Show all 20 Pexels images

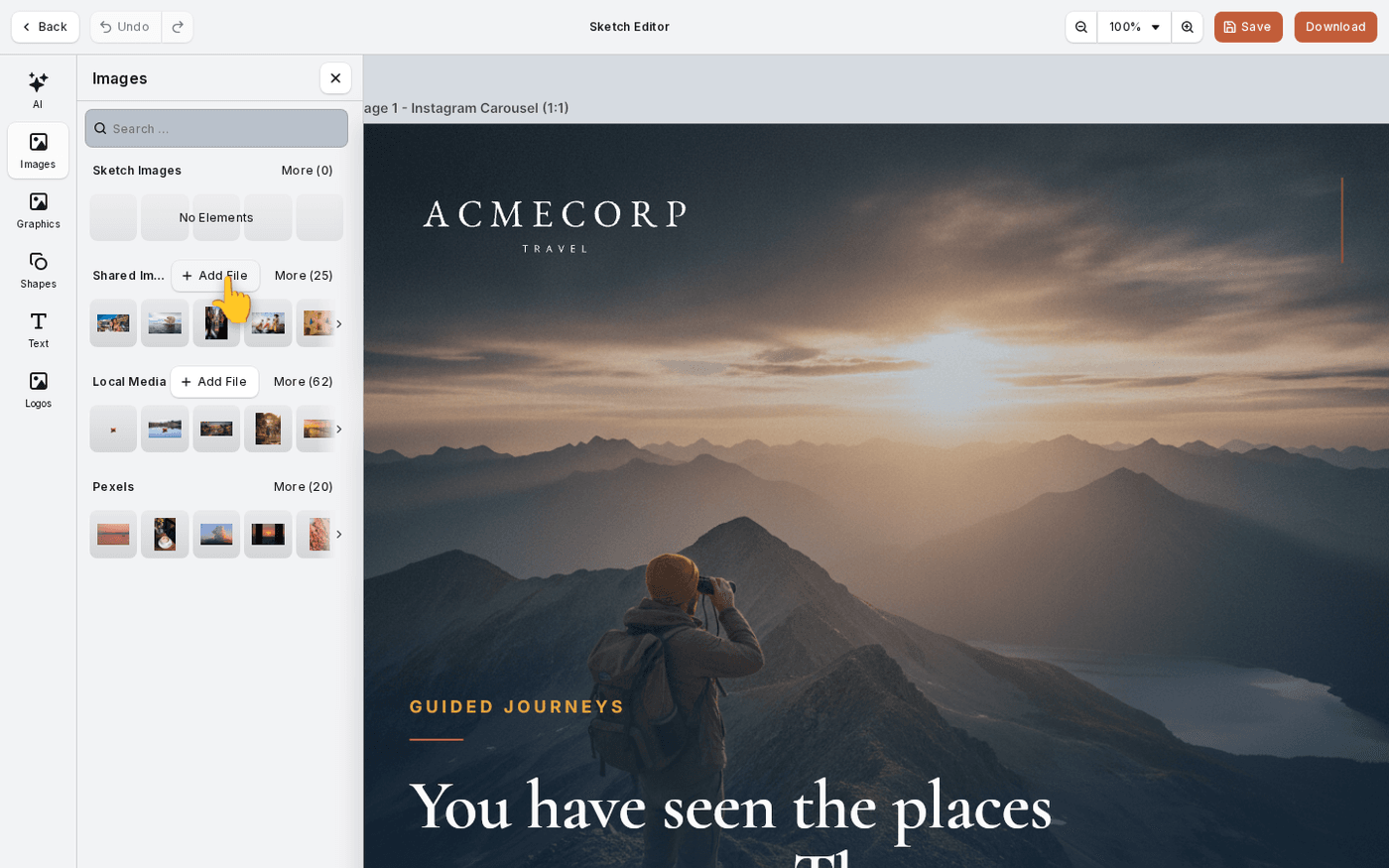click(304, 487)
